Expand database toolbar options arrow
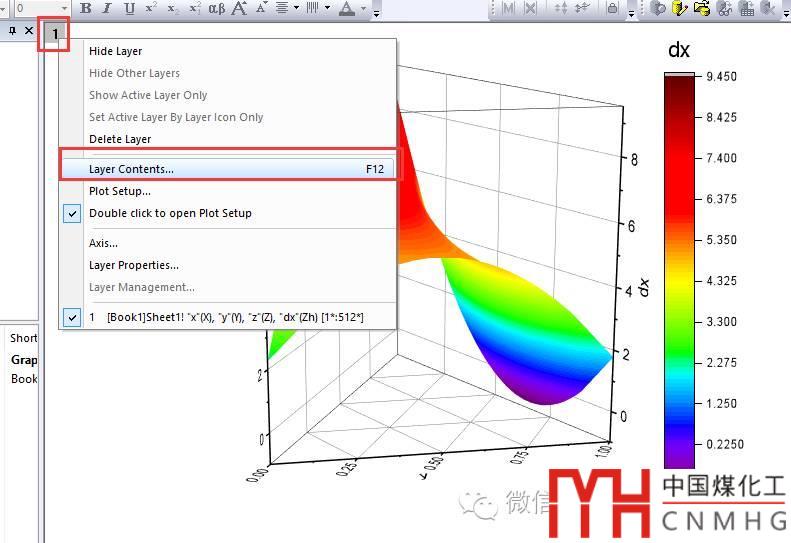Image resolution: width=791 pixels, height=543 pixels. [786, 13]
